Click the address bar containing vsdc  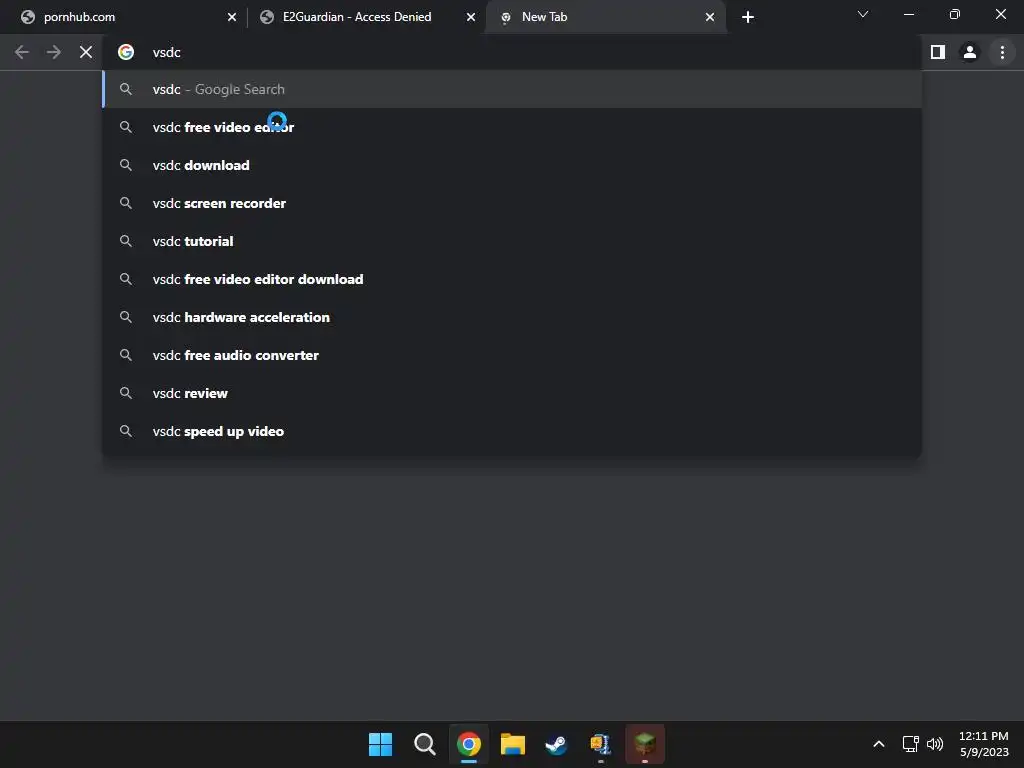click(513, 52)
